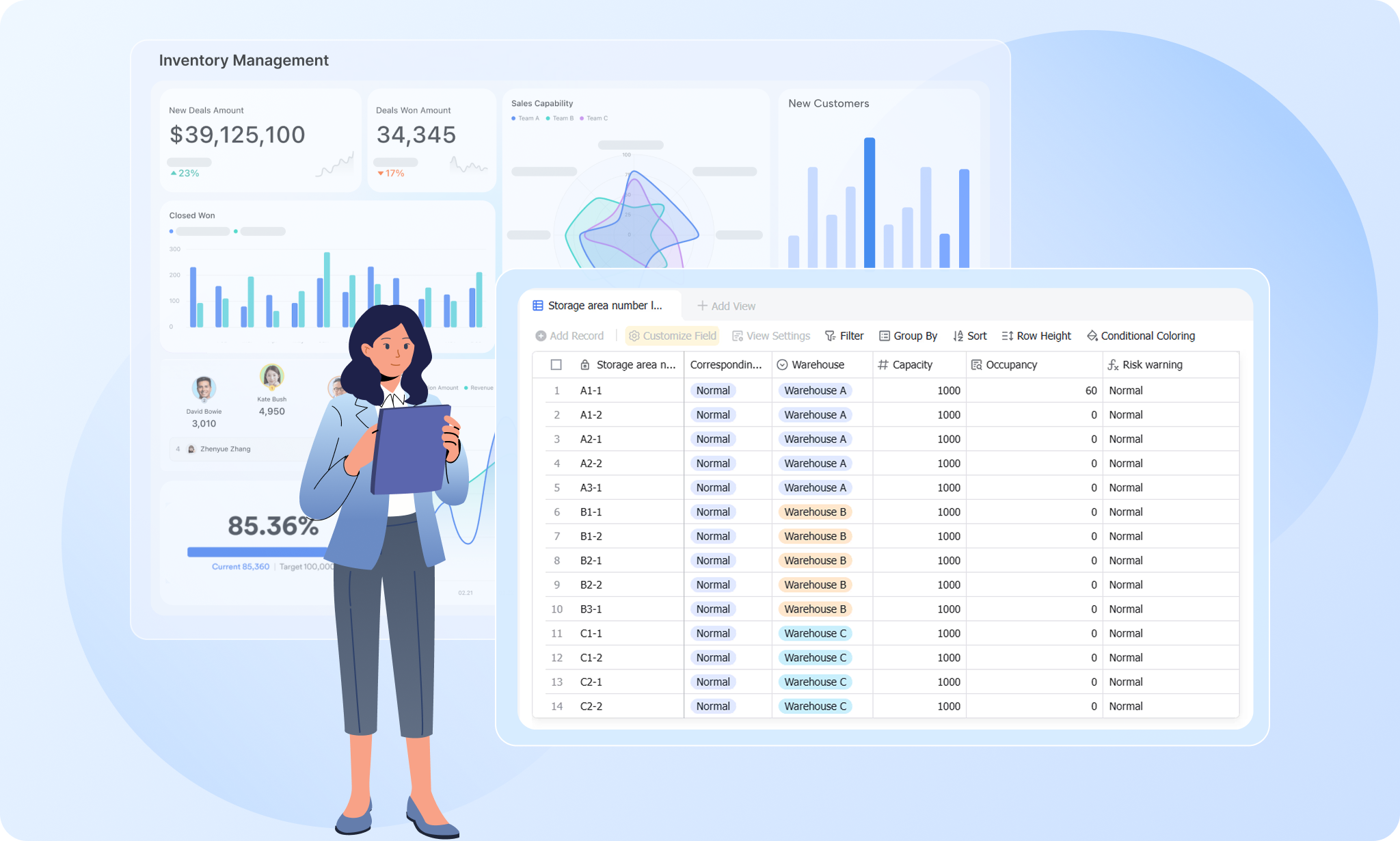Open the Sort menu
The width and height of the screenshot is (1400, 841).
[x=970, y=336]
